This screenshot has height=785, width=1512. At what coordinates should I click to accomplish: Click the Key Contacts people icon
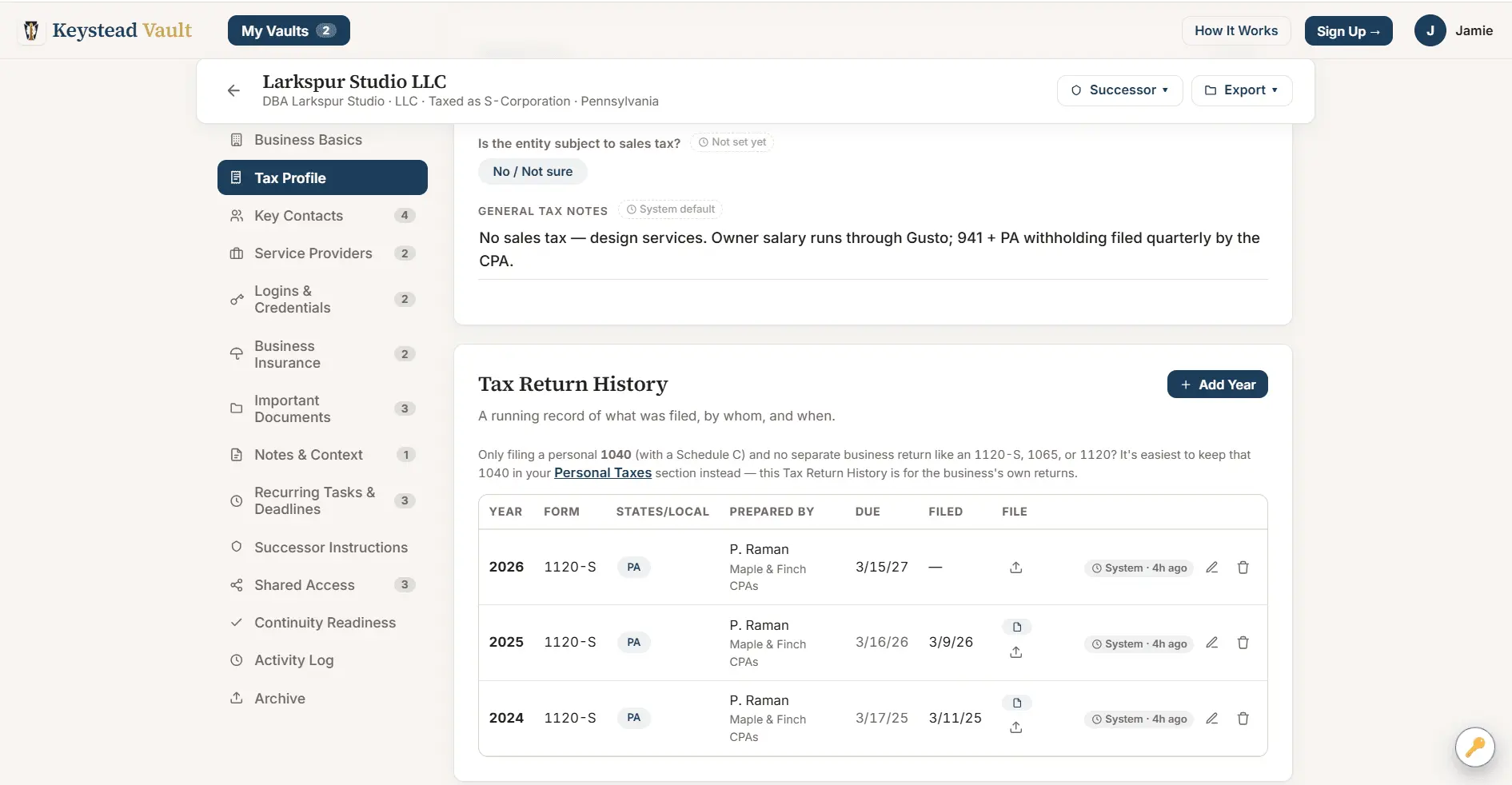click(237, 216)
